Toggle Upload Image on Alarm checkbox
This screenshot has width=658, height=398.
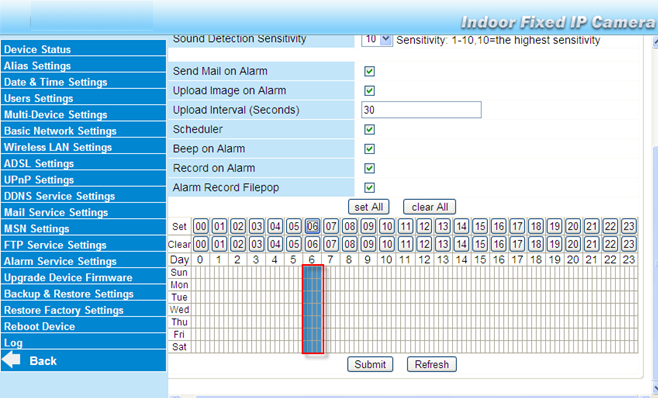pyautogui.click(x=369, y=91)
